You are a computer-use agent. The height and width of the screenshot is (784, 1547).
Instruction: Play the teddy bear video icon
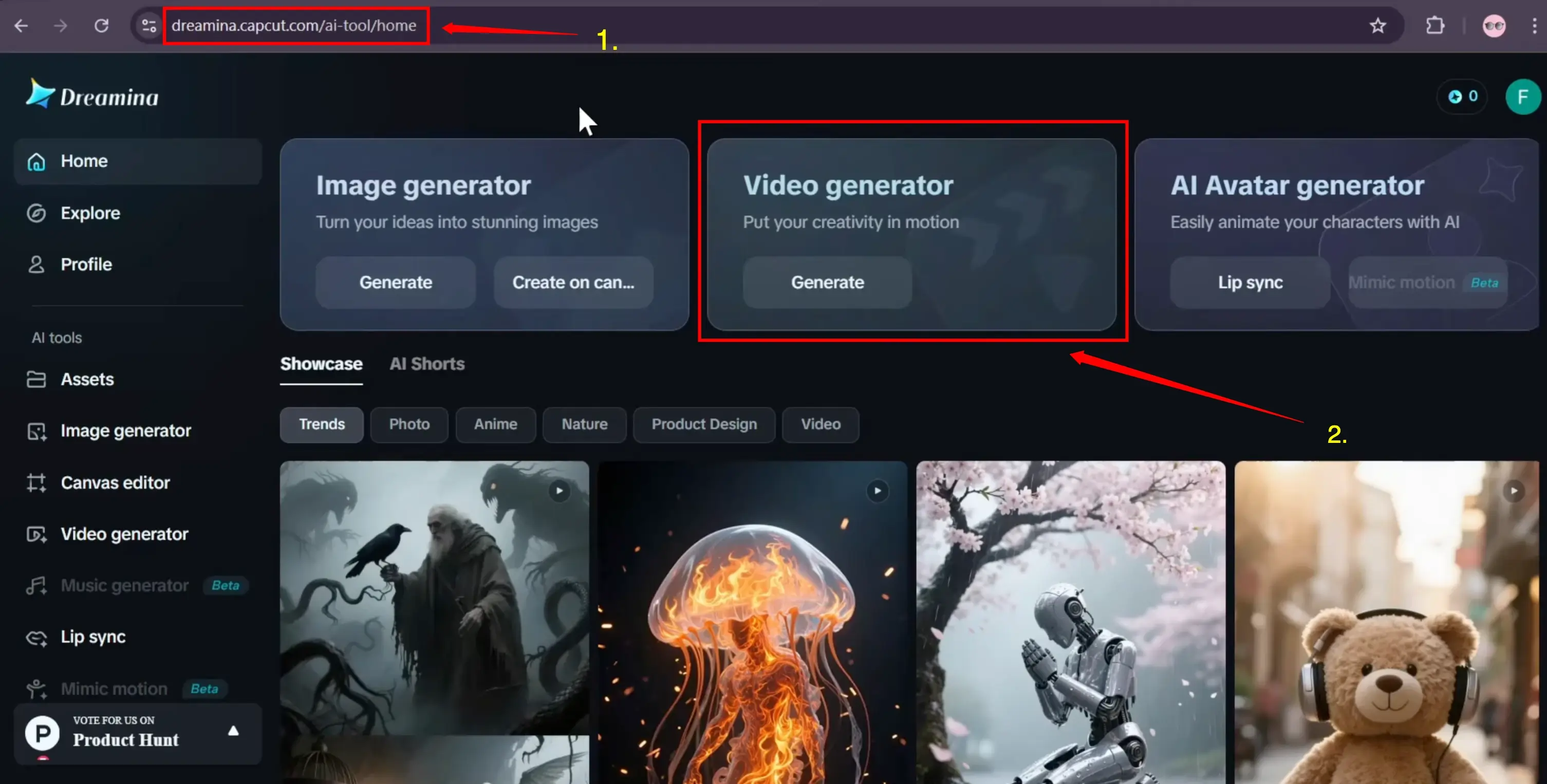click(x=1514, y=491)
